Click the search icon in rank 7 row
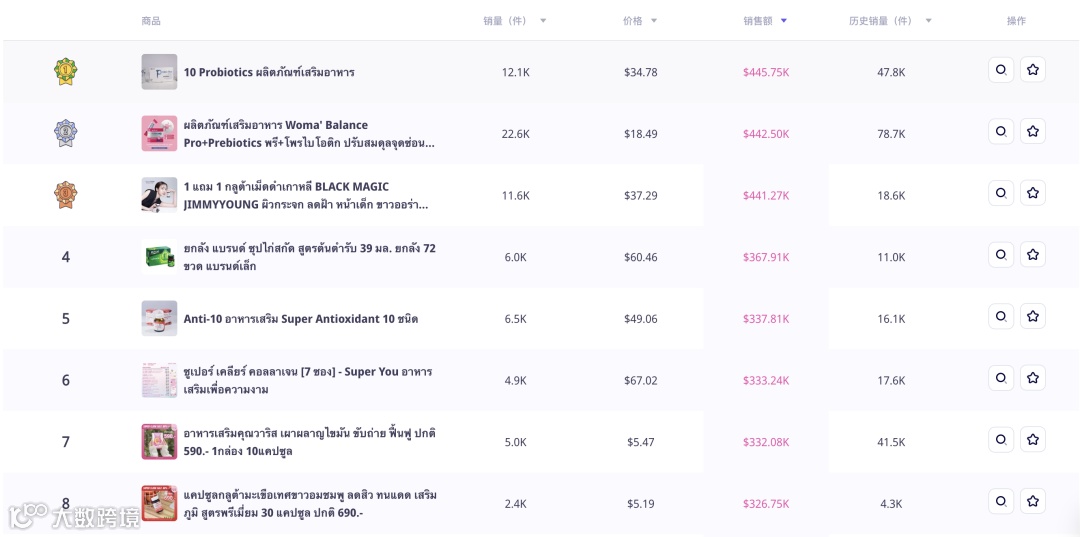Image resolution: width=1080 pixels, height=537 pixels. click(1001, 439)
